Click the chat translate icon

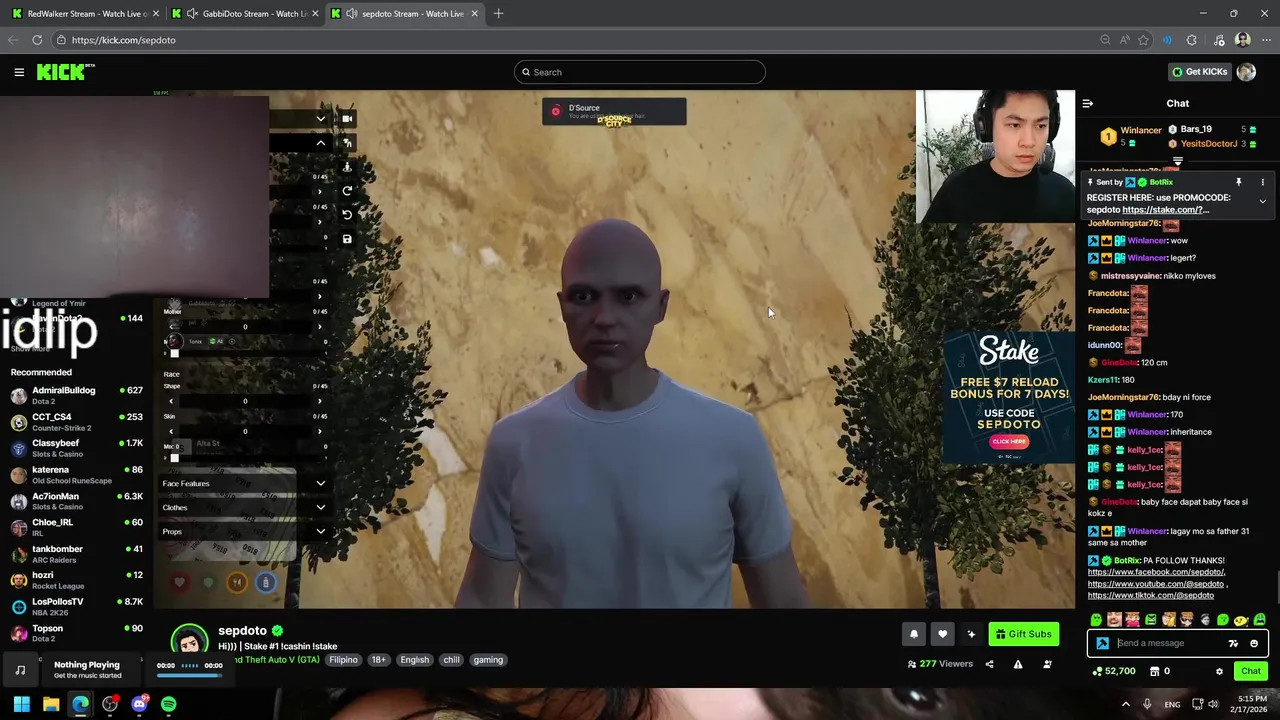(x=1233, y=644)
